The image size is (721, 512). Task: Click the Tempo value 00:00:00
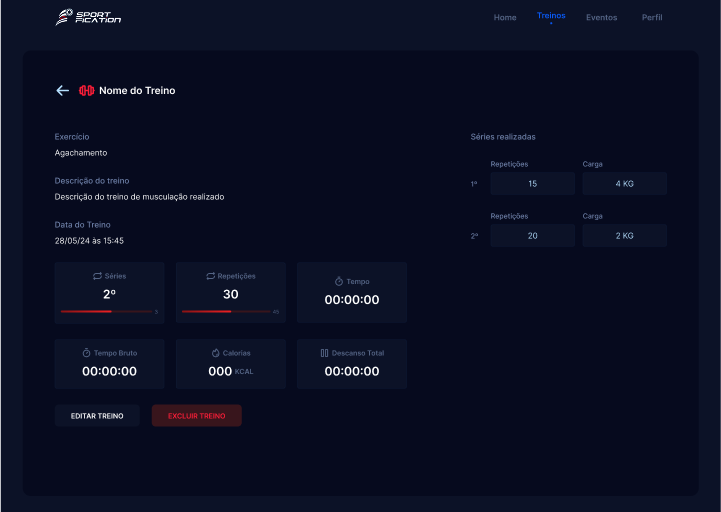click(x=352, y=300)
